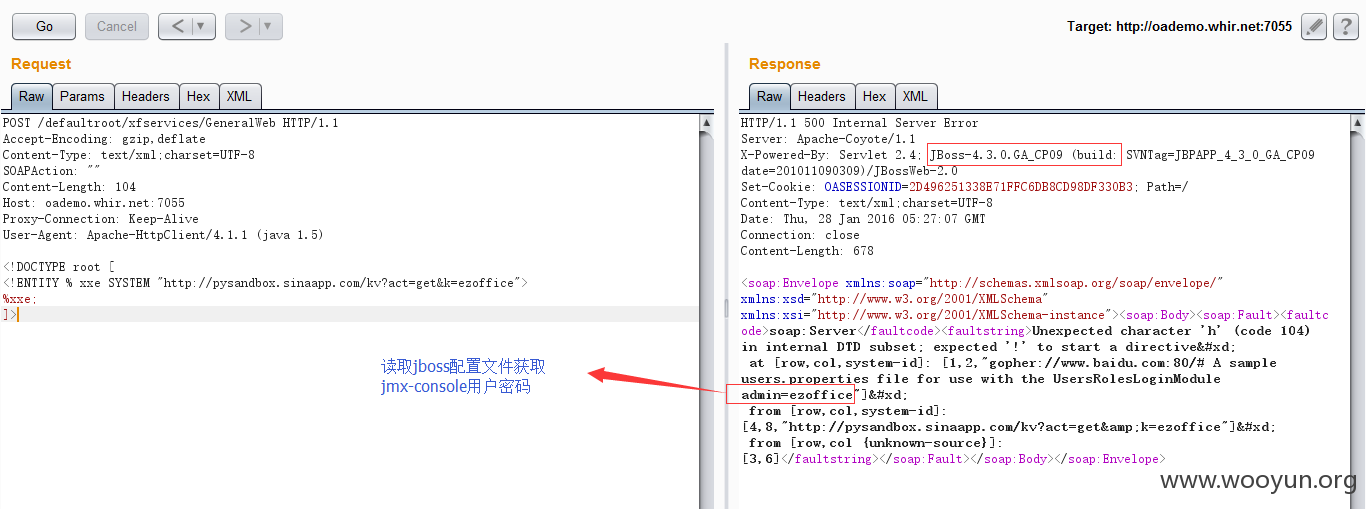
Task: Click the JBoss-4.3.0.GA_CP09 version text
Action: pos(1024,155)
